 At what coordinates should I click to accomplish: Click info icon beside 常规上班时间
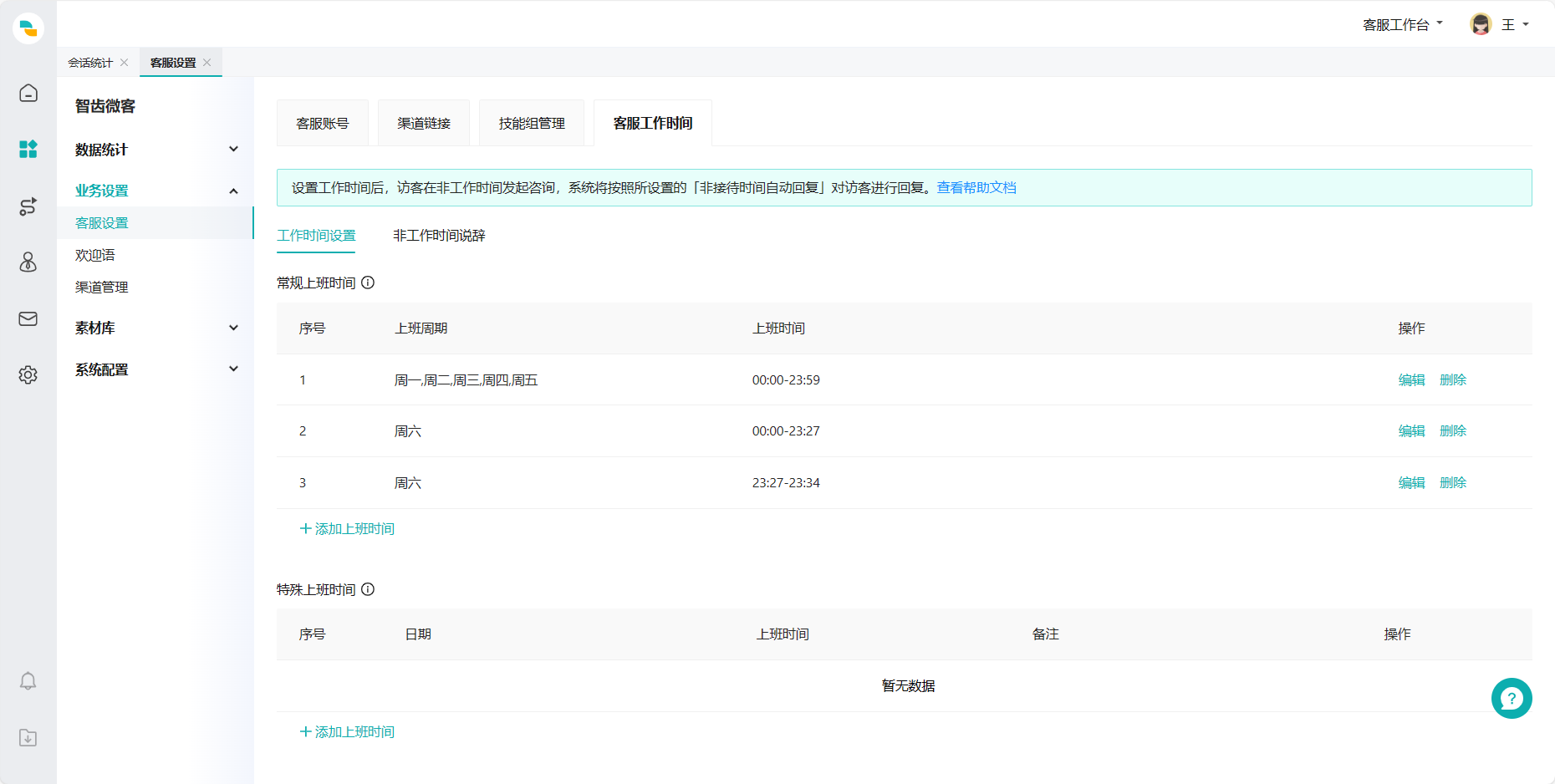(368, 283)
